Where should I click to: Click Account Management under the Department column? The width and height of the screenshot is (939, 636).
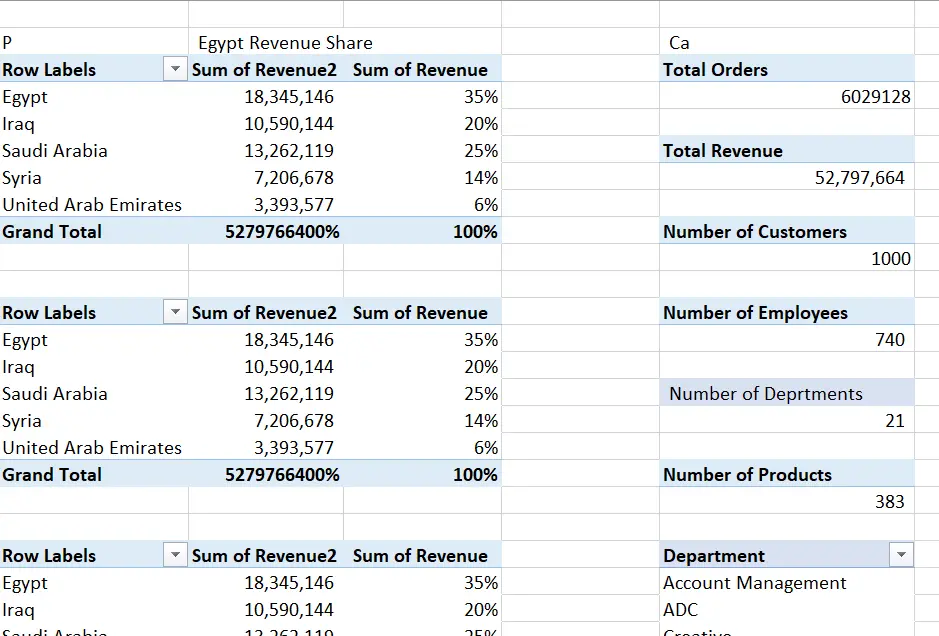pos(753,582)
